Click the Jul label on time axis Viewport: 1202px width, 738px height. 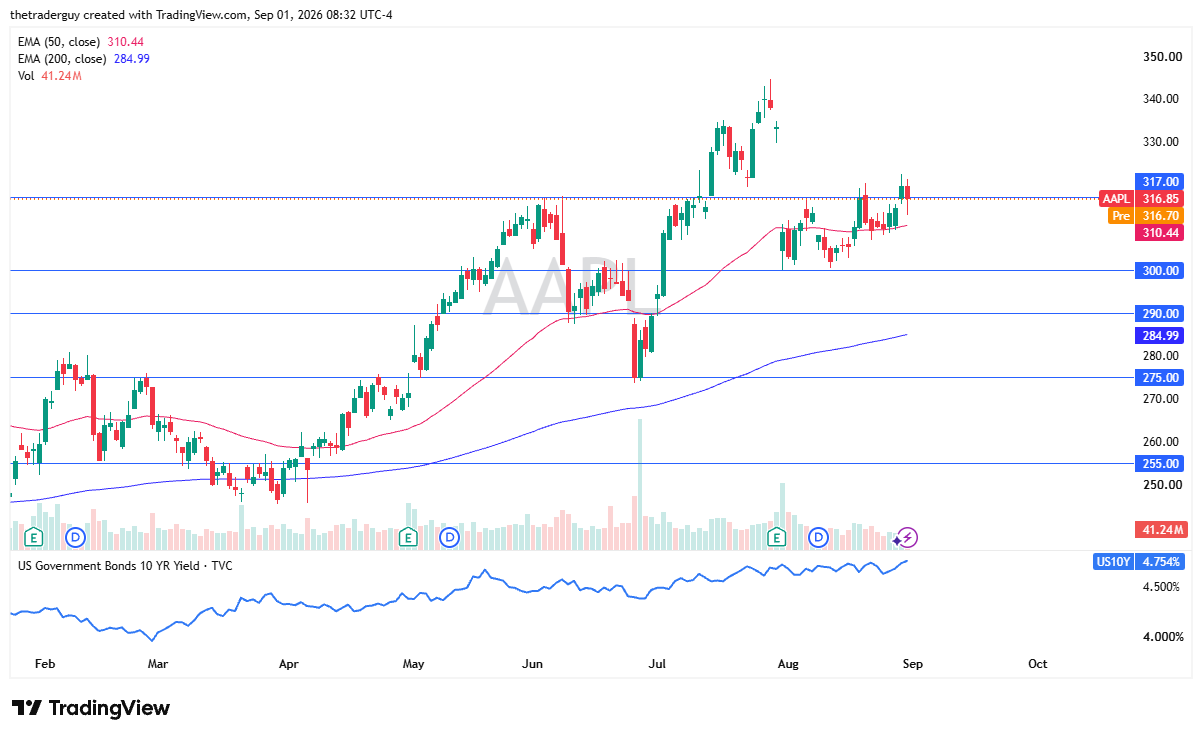click(x=657, y=663)
